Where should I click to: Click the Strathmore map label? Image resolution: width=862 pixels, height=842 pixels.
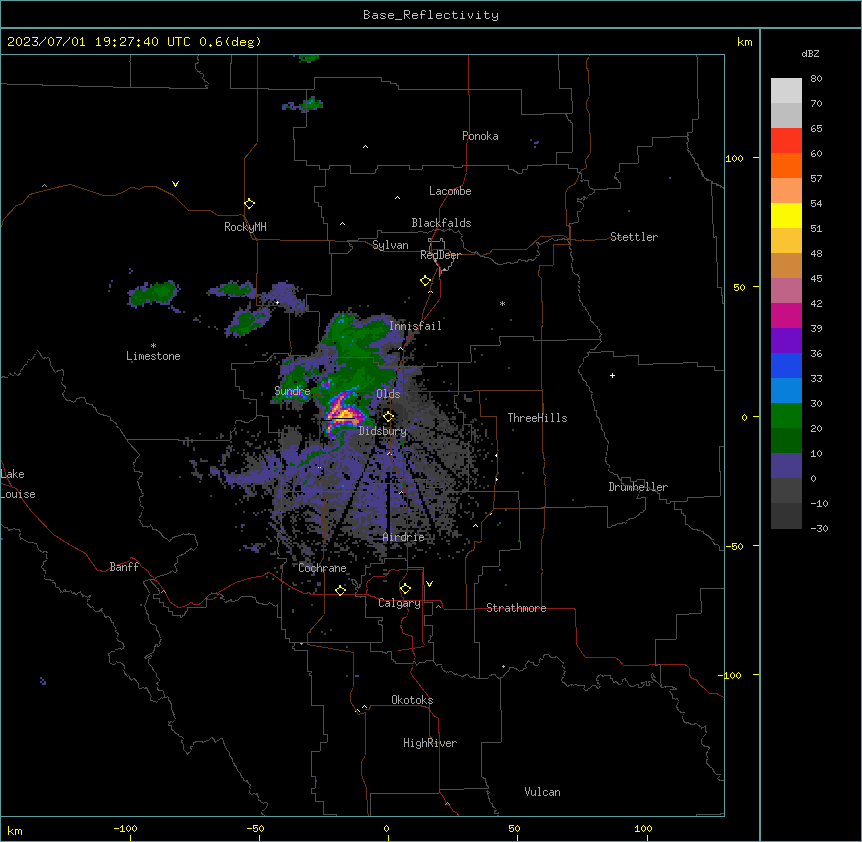coord(516,608)
